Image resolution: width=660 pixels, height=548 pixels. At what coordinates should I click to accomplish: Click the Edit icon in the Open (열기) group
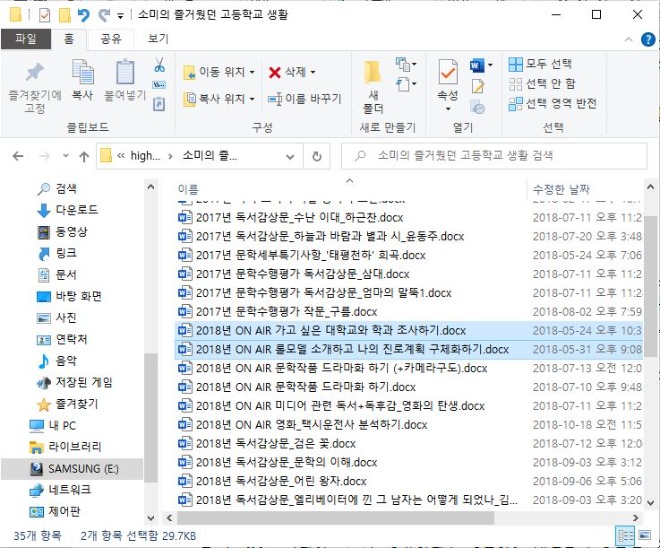[477, 86]
